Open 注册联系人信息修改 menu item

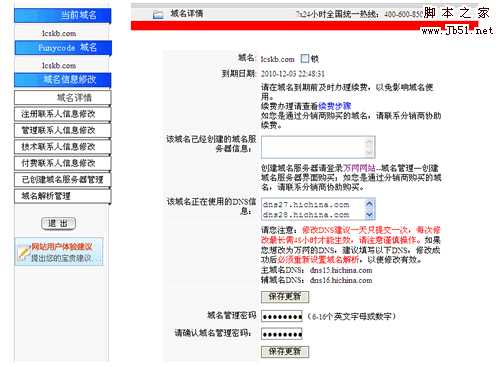click(x=63, y=114)
